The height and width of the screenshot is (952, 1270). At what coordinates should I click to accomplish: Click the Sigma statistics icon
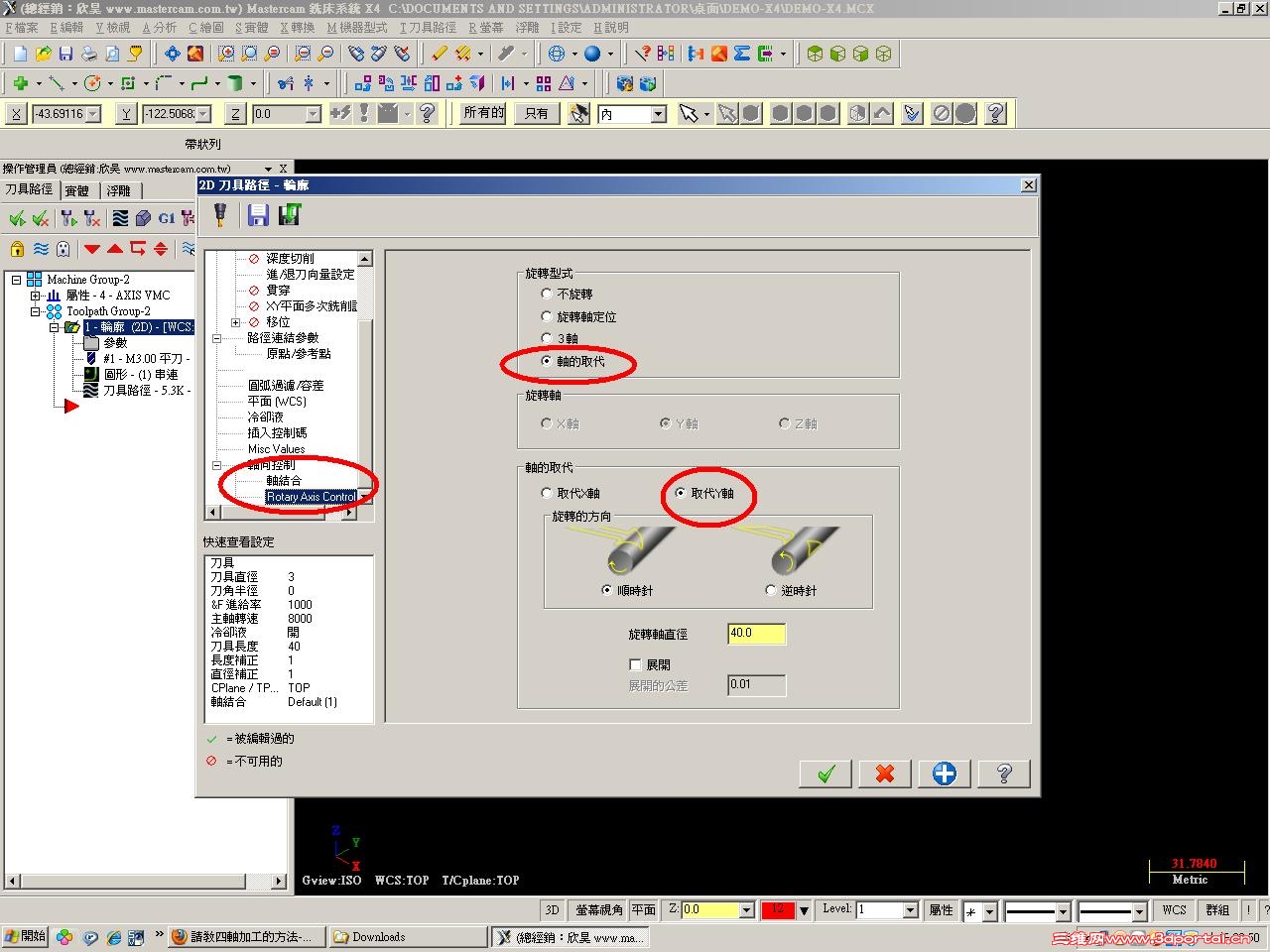(x=741, y=54)
